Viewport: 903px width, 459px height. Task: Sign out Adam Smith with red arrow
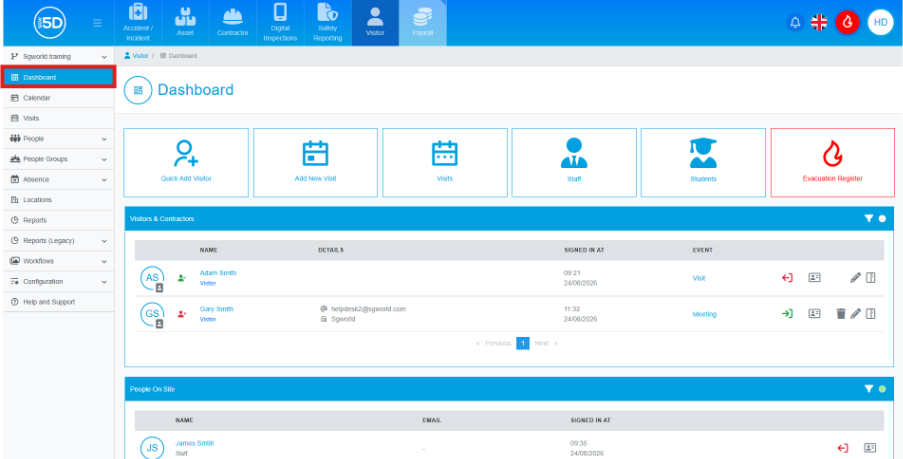787,278
